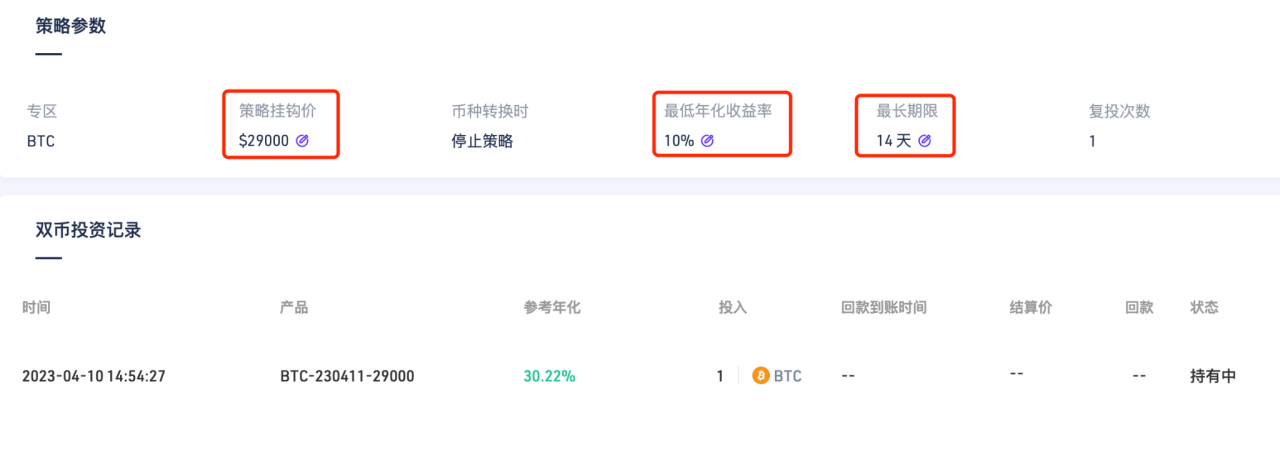1280x451 pixels.
Task: Click the orange Bitcoin coin icon
Action: 761,376
